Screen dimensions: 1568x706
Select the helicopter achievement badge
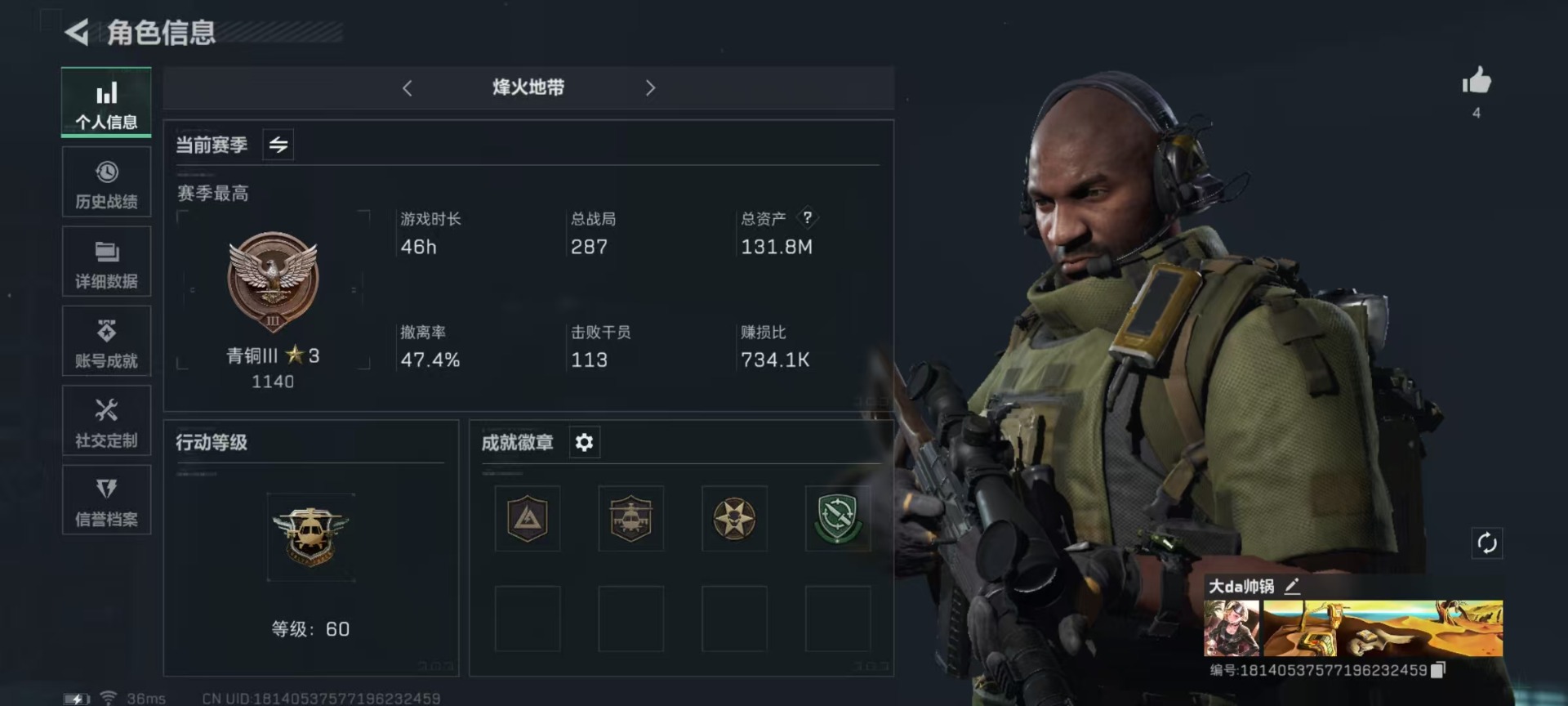pos(630,518)
